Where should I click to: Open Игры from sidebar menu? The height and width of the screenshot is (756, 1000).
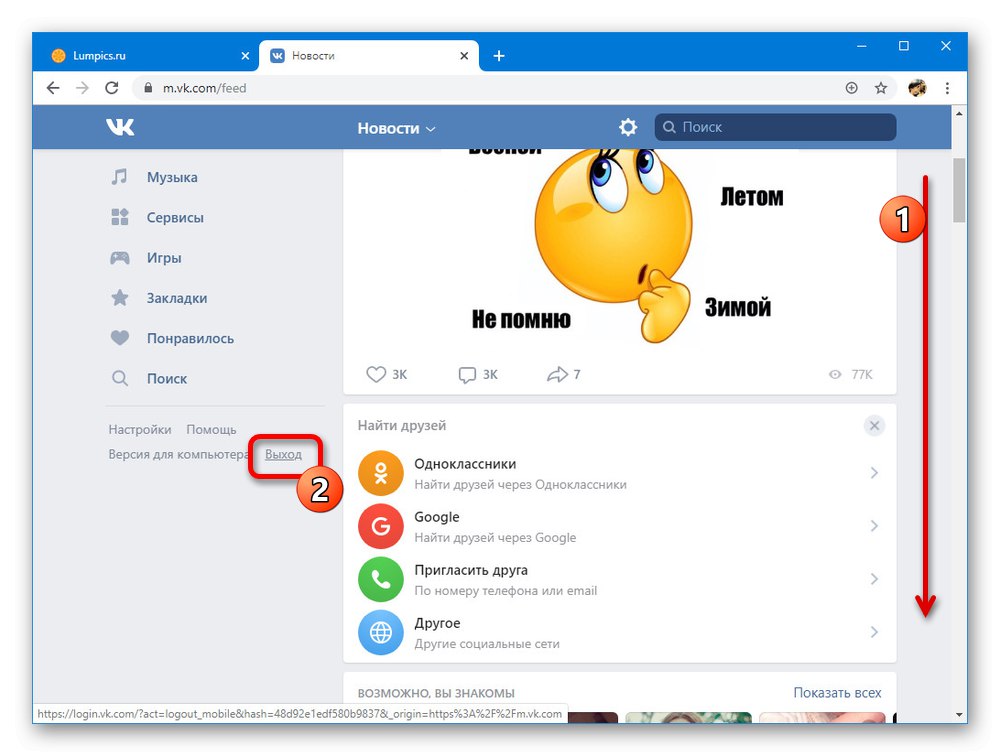click(164, 258)
